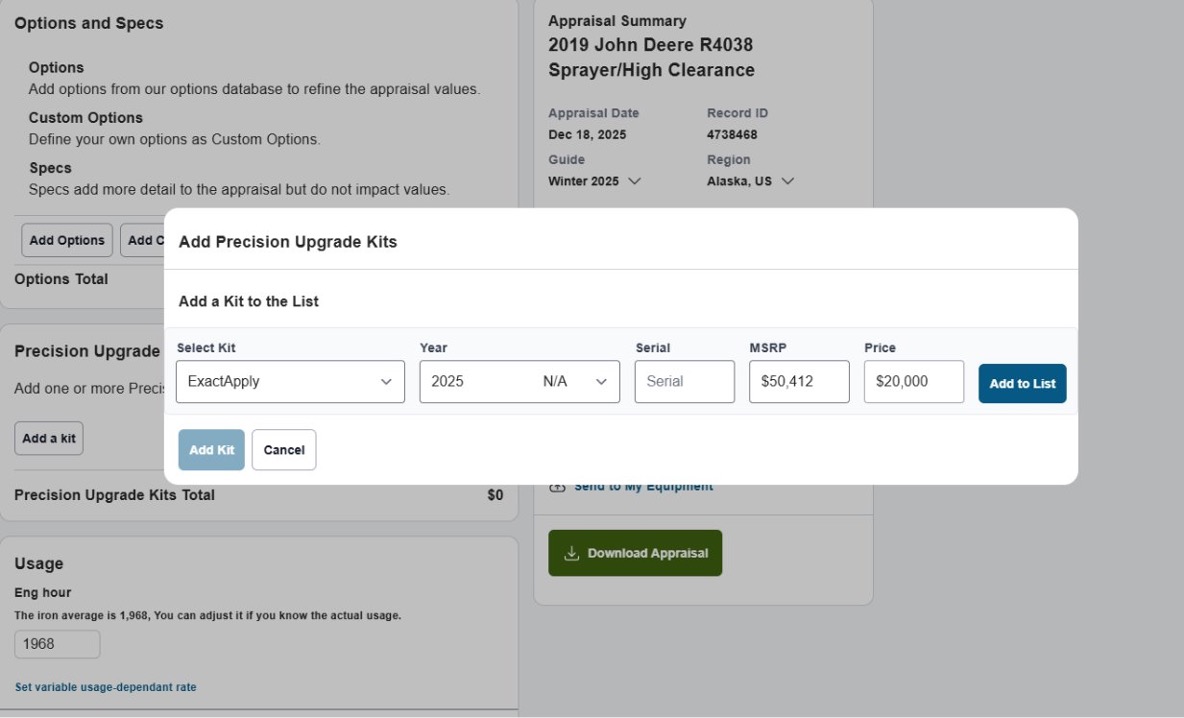Click inside the Serial input field
The image size is (1184, 718).
click(x=684, y=381)
